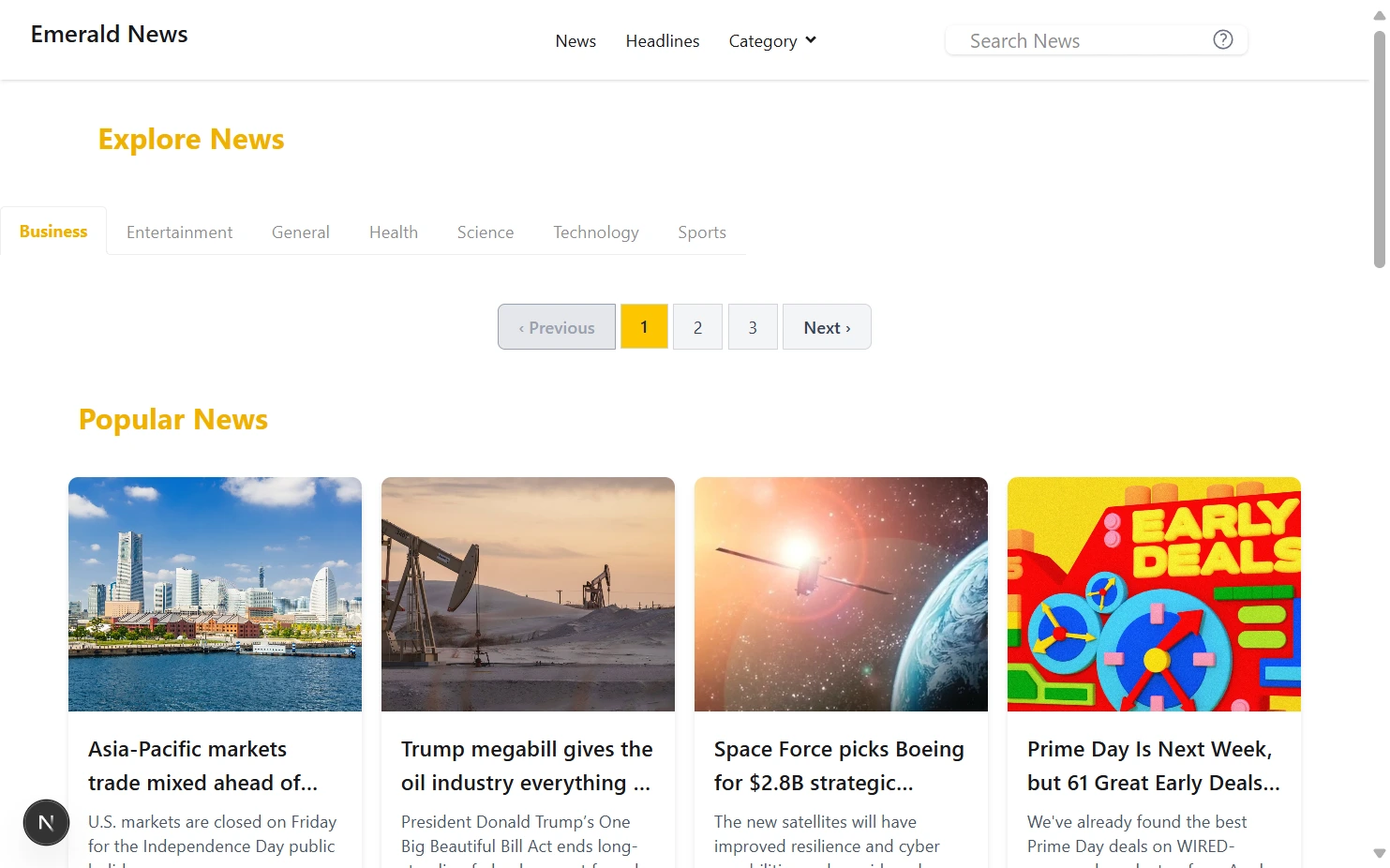Viewport: 1390px width, 868px height.
Task: Open the Next.js dev tools N badge
Action: (x=46, y=823)
